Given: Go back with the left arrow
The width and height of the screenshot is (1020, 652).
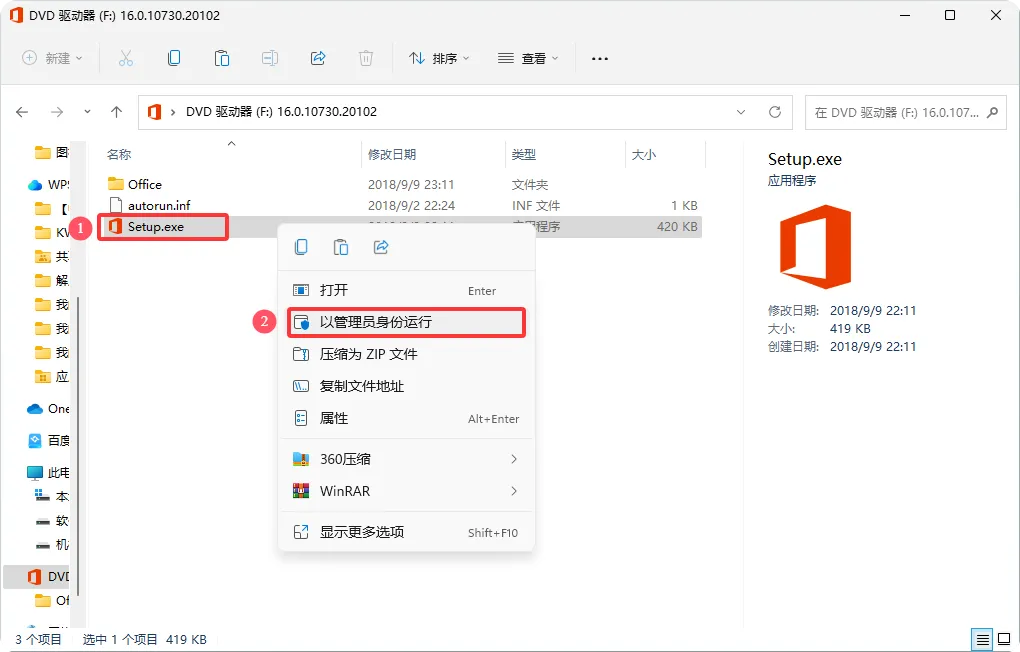Looking at the screenshot, I should coord(22,112).
